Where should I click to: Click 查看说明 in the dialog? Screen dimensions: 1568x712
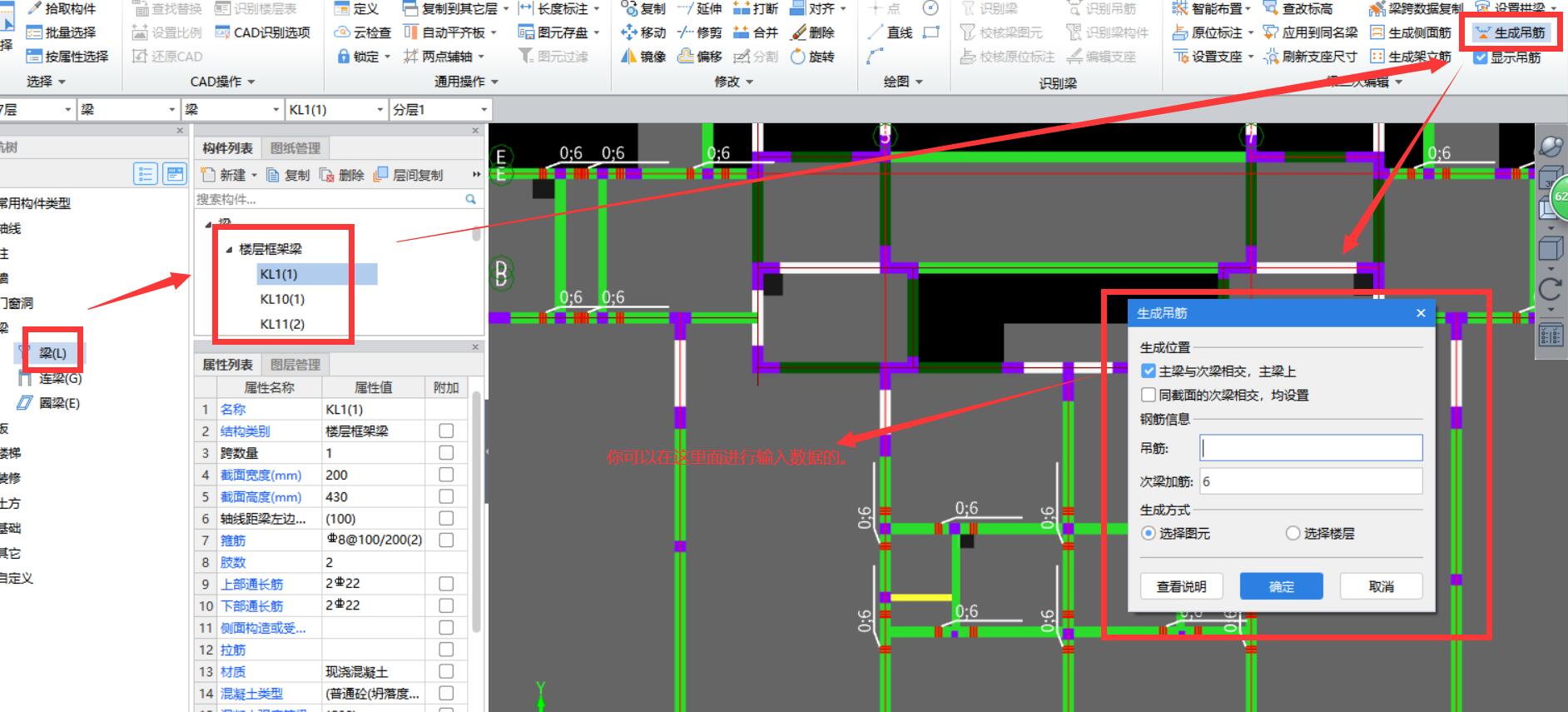tap(1181, 586)
